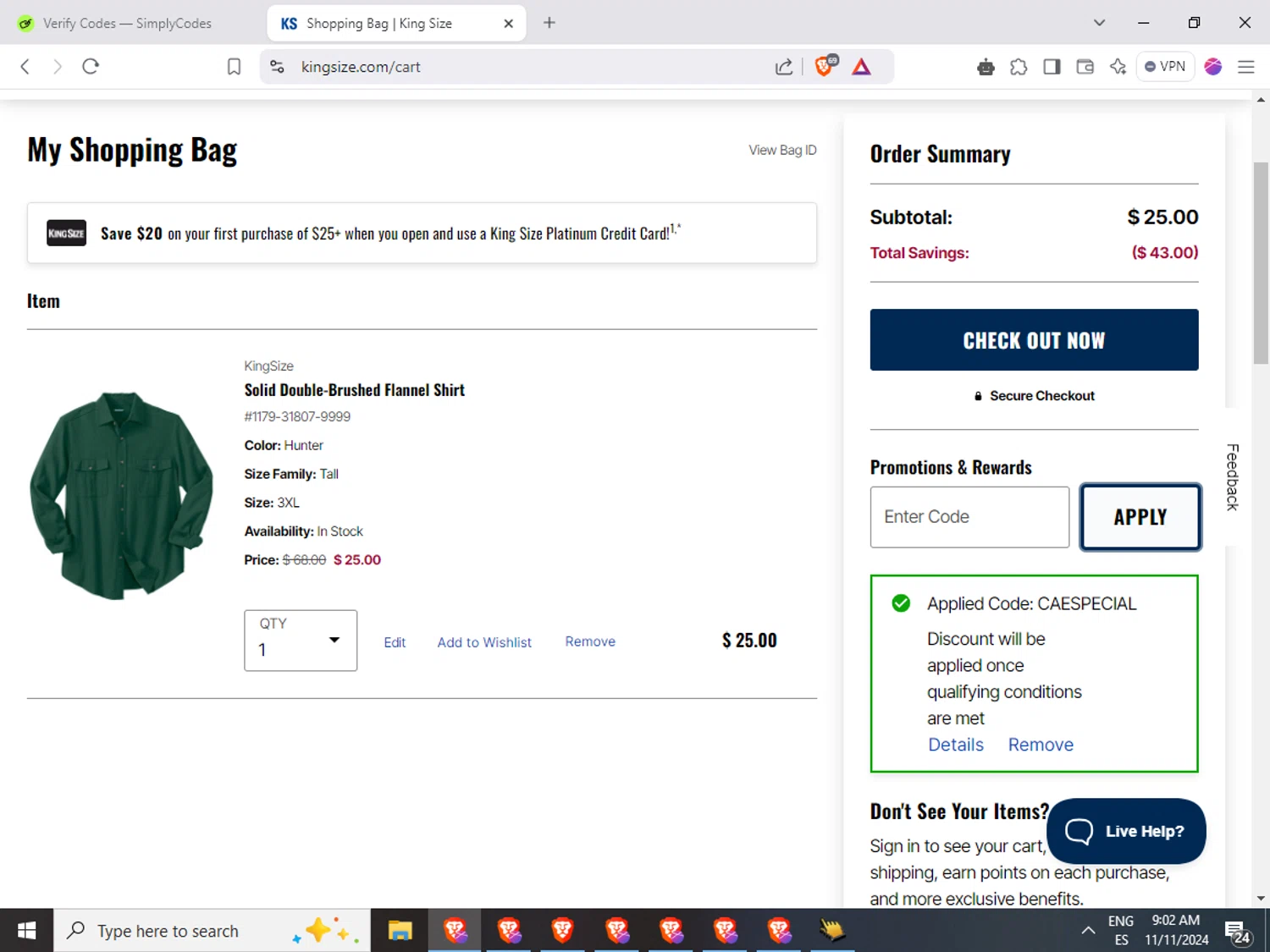Click the Save $20 credit card banner text
1270x952 pixels.
tap(390, 233)
